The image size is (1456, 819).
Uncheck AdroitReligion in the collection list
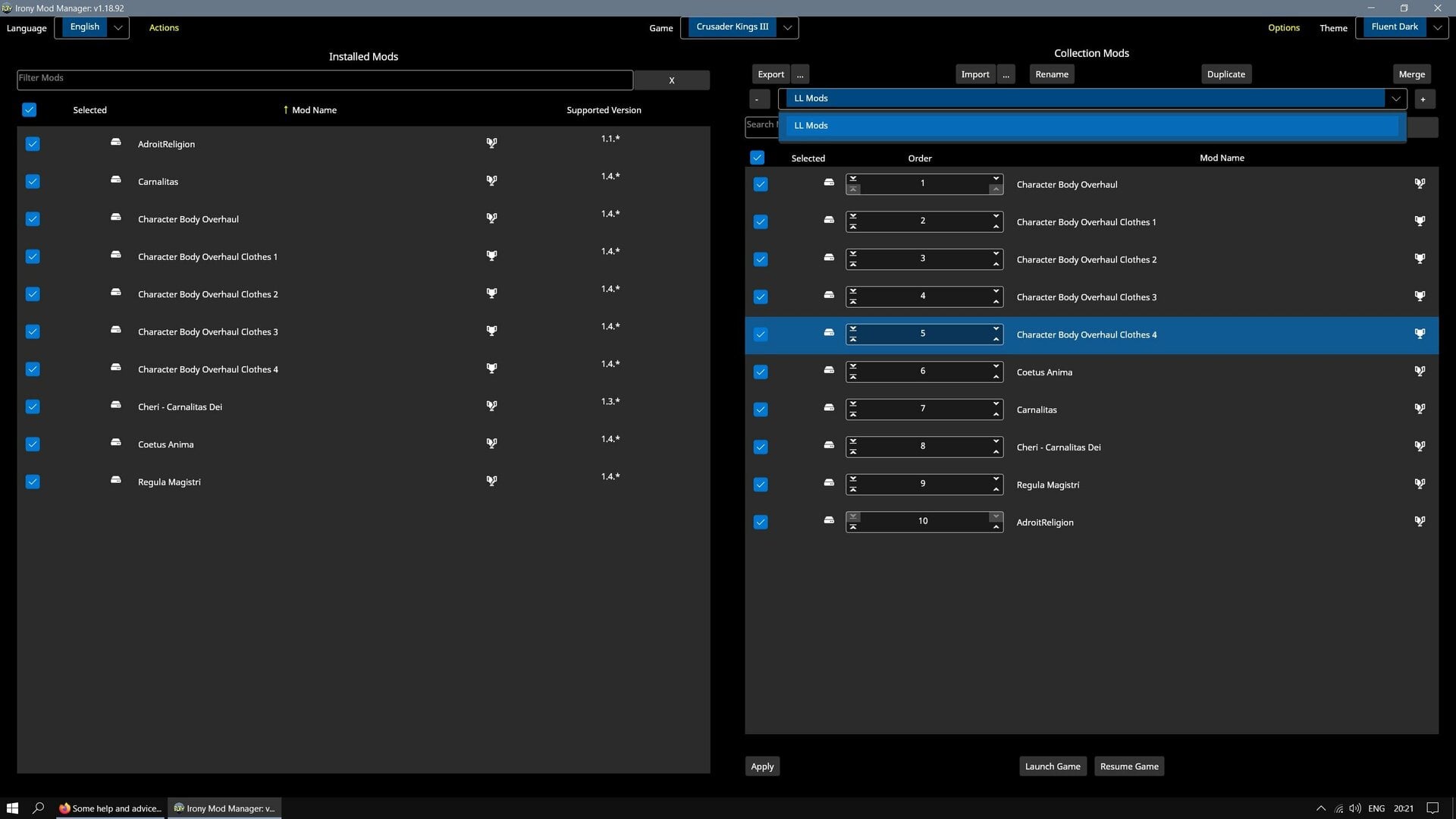point(761,522)
